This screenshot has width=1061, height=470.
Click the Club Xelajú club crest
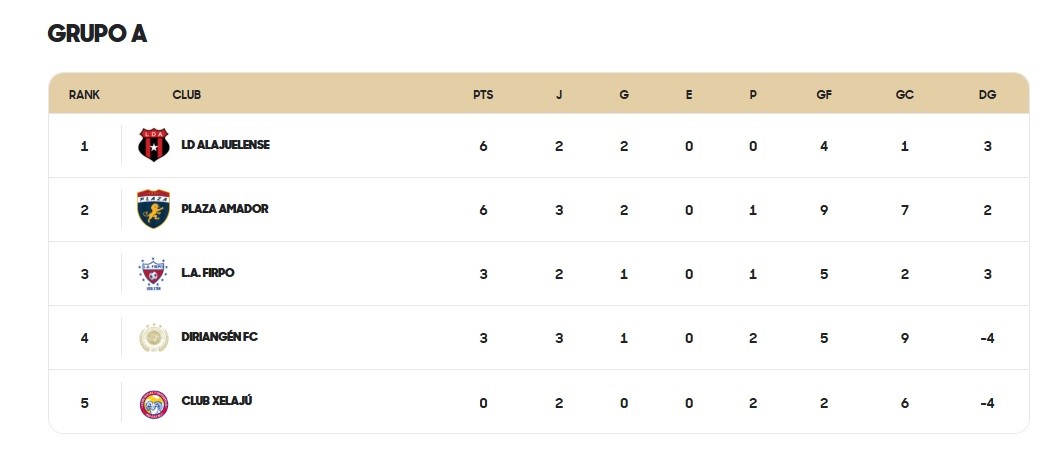[154, 403]
